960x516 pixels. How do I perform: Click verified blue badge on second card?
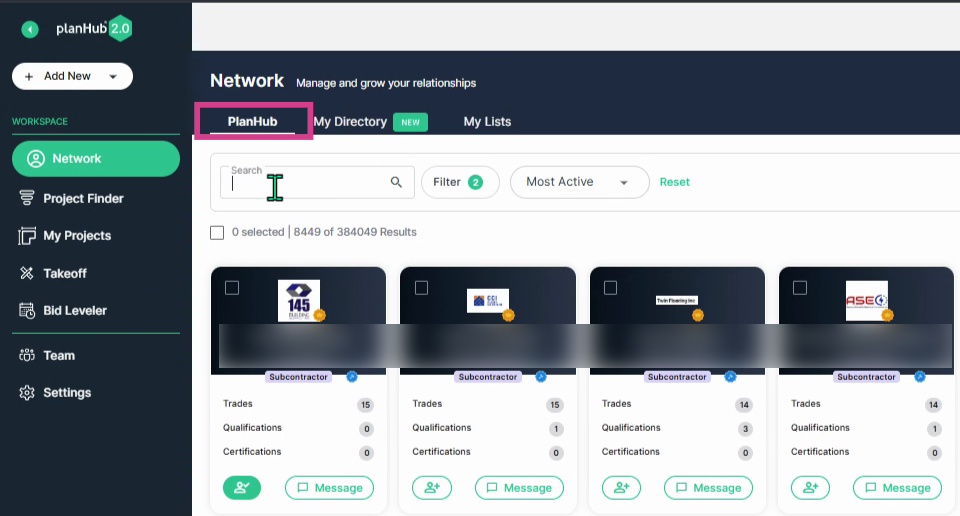(x=541, y=376)
